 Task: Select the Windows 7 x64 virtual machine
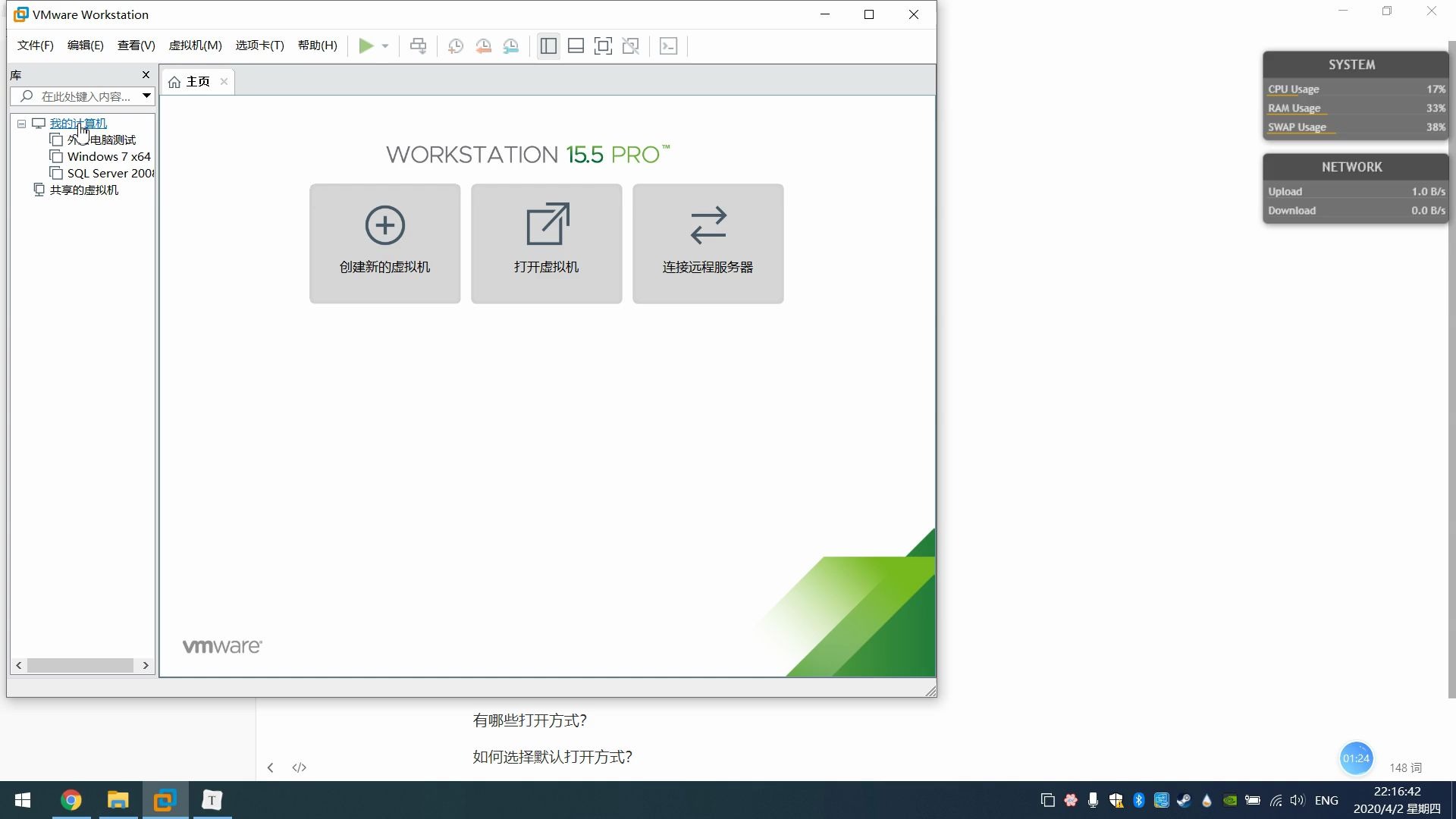pos(109,157)
